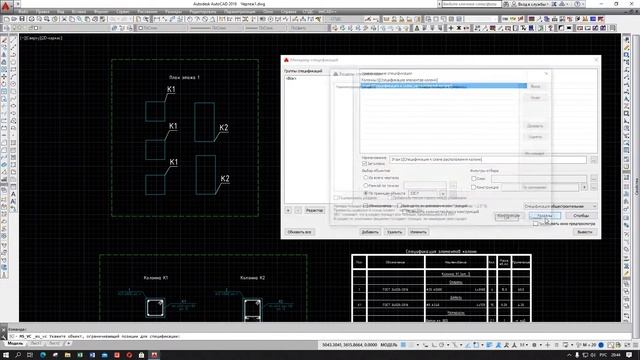Image resolution: width=640 pixels, height=360 pixels.
Task: Select 'Рамкой по точкам' radio button
Action: pos(366,185)
